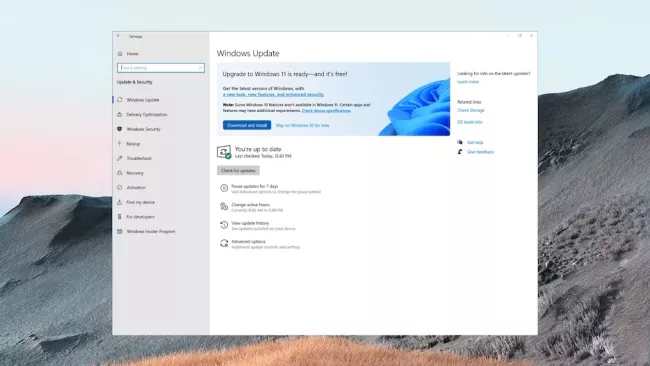This screenshot has height=366, width=650.
Task: Maximize the Settings window
Action: 519,36
